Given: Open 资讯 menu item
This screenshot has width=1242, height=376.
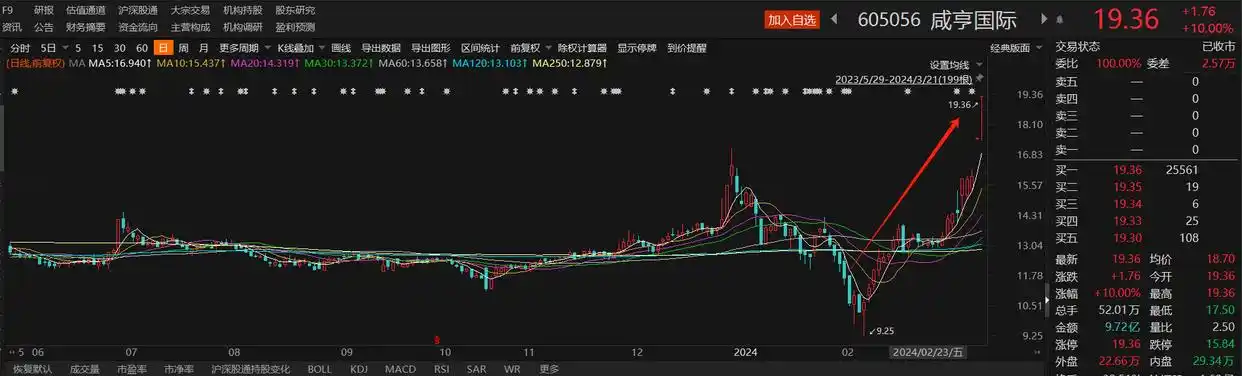Looking at the screenshot, I should [x=12, y=27].
